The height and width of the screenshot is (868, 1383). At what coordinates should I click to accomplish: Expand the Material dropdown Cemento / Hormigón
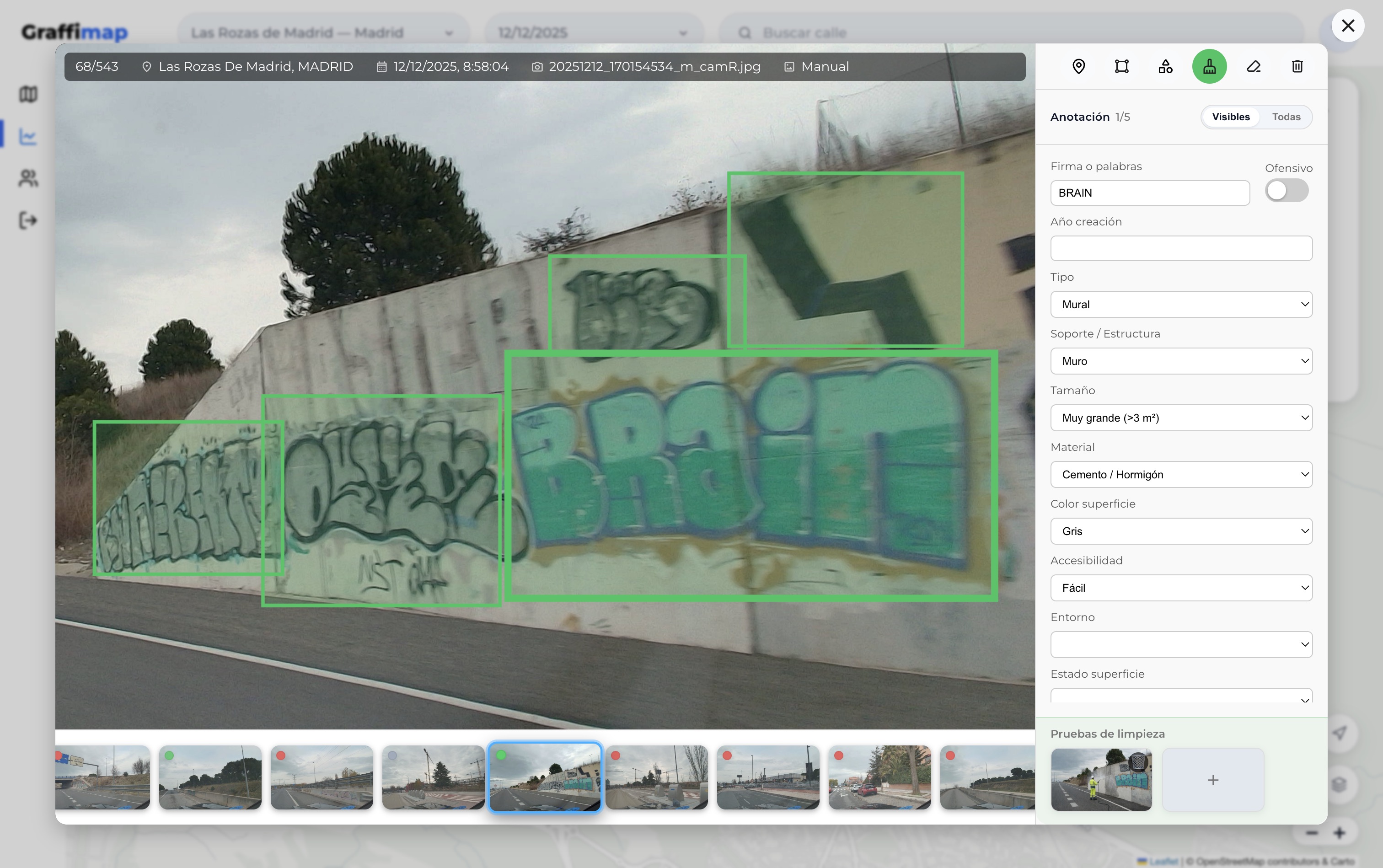coord(1181,475)
